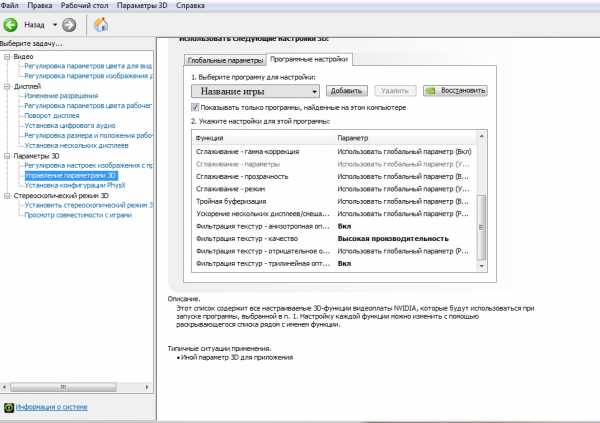Open Установка конфигурации PhysX task
The height and width of the screenshot is (423, 600).
75,185
